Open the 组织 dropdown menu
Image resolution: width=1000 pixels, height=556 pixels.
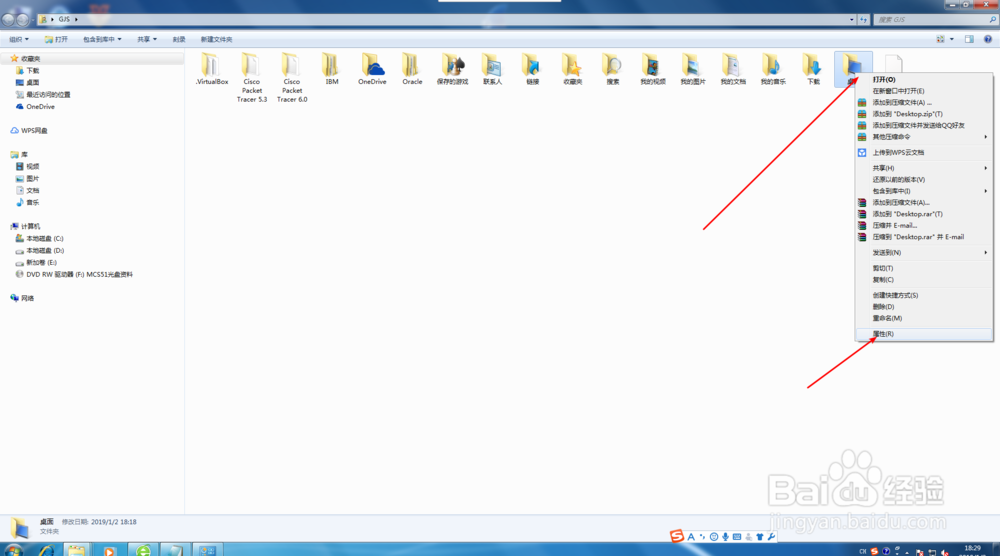[18, 39]
